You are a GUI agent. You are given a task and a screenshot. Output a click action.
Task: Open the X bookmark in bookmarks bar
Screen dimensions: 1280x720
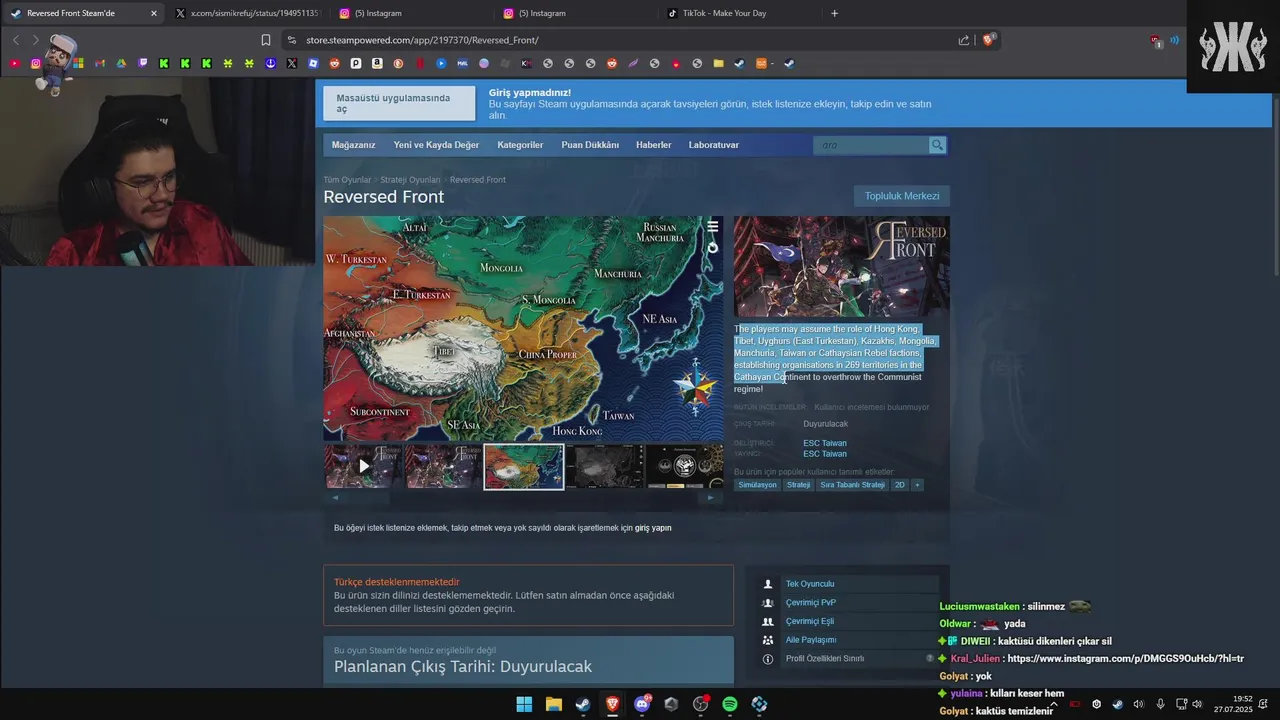291,63
